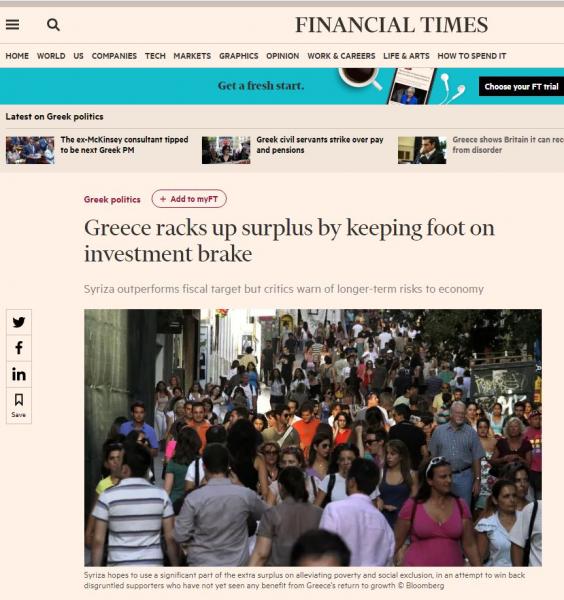564x600 pixels.
Task: Click the main crowd street photo
Action: [x=313, y=437]
